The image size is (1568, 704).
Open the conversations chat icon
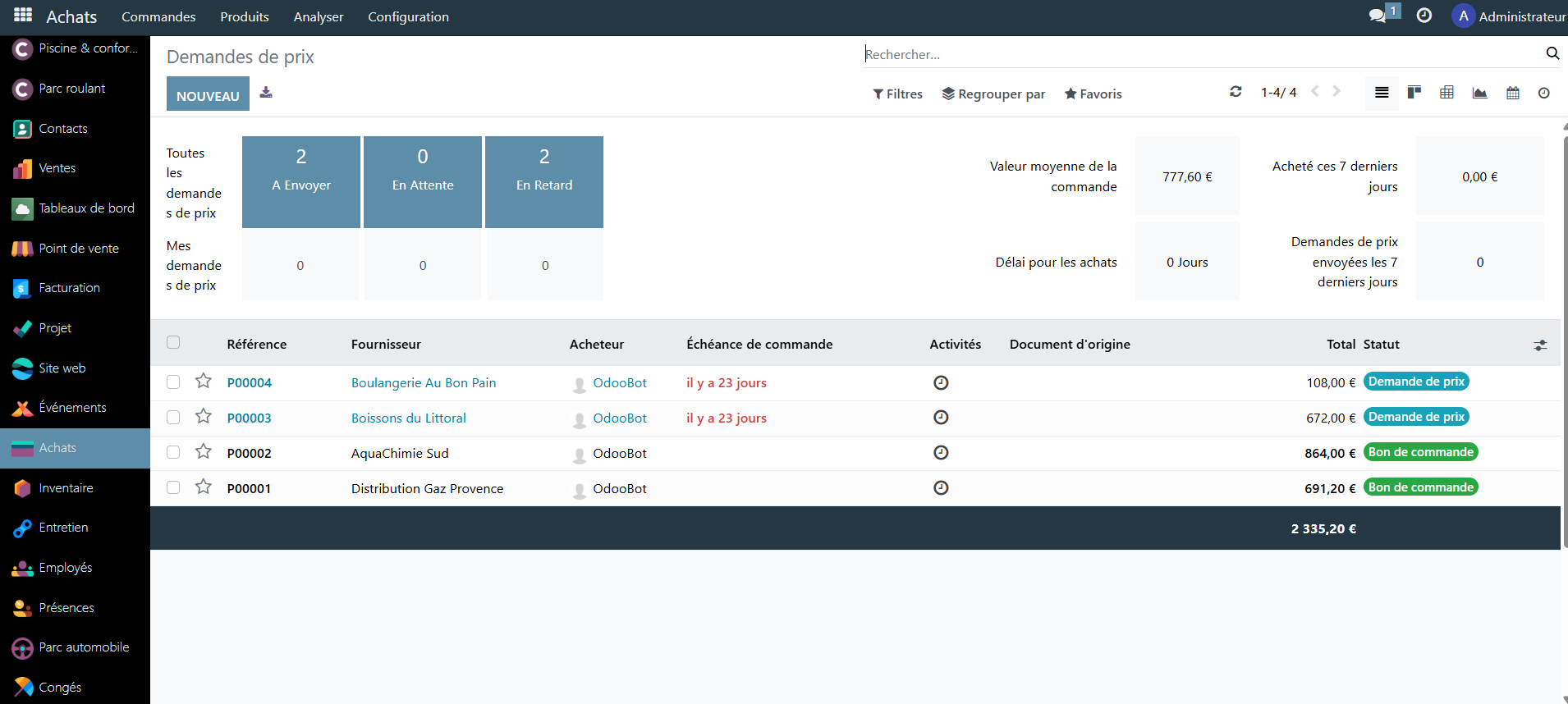tap(1378, 16)
